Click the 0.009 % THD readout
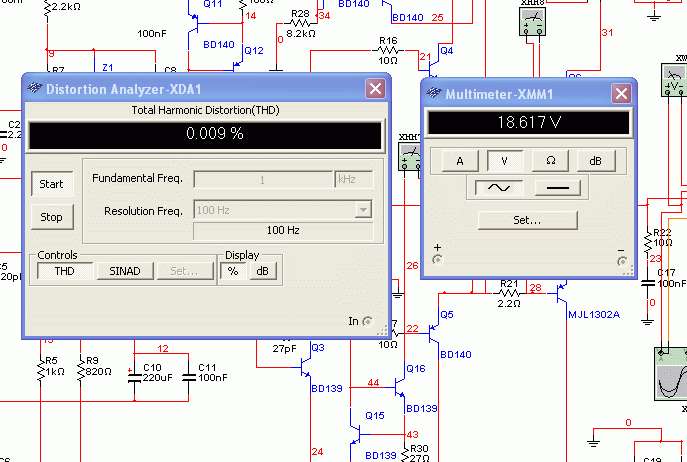 pyautogui.click(x=205, y=135)
